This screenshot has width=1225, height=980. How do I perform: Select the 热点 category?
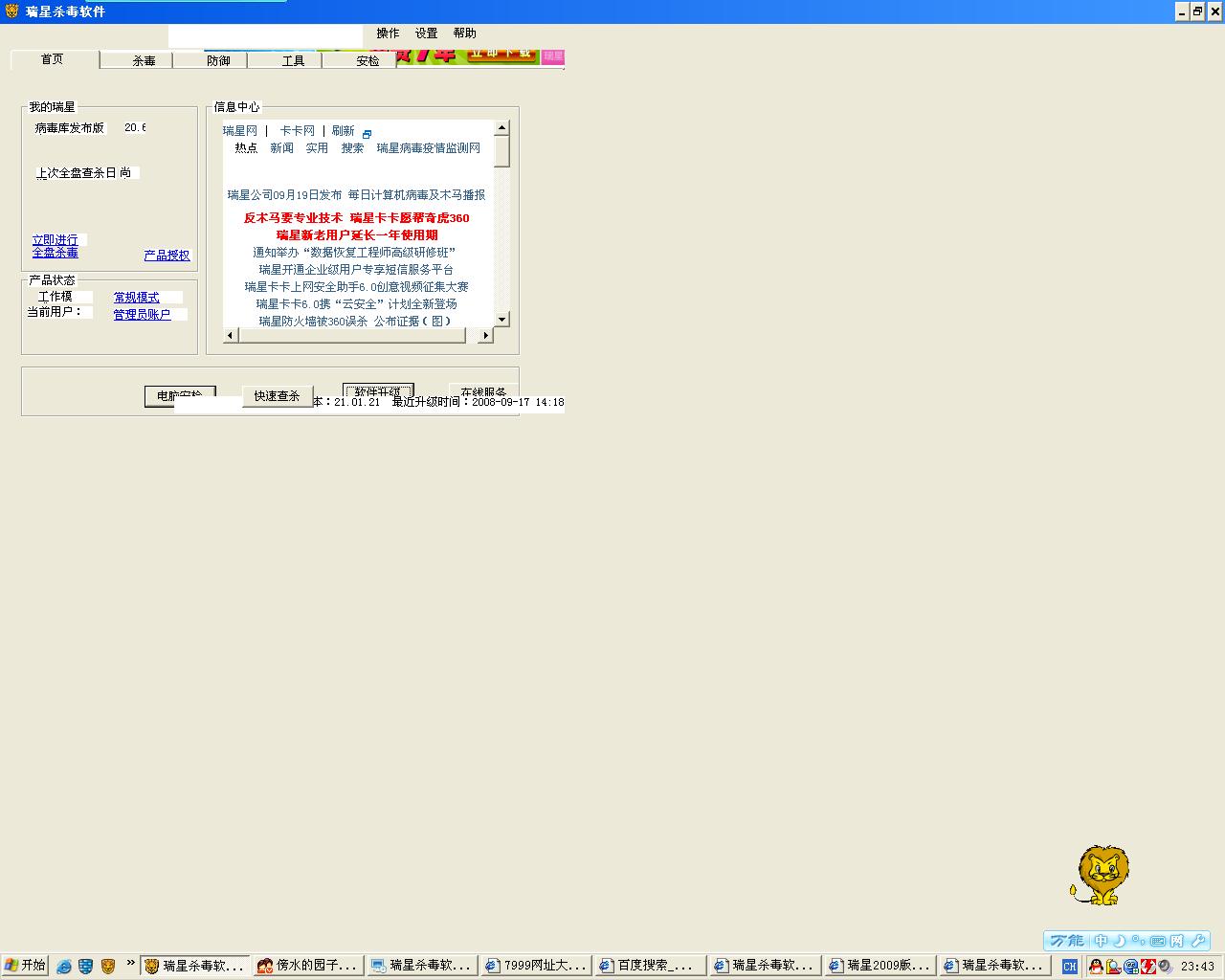[x=246, y=148]
